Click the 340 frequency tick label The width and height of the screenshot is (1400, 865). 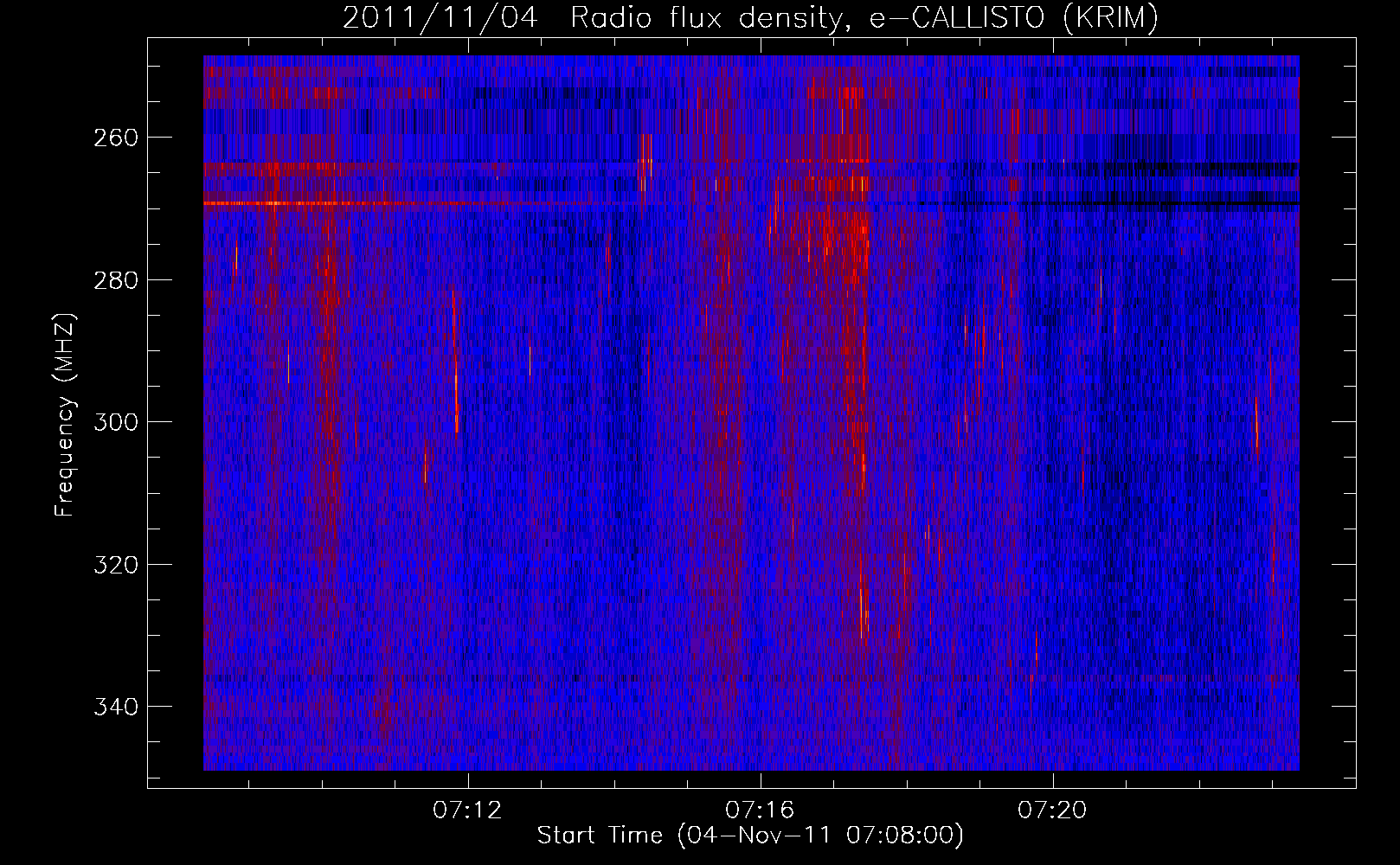coord(115,707)
